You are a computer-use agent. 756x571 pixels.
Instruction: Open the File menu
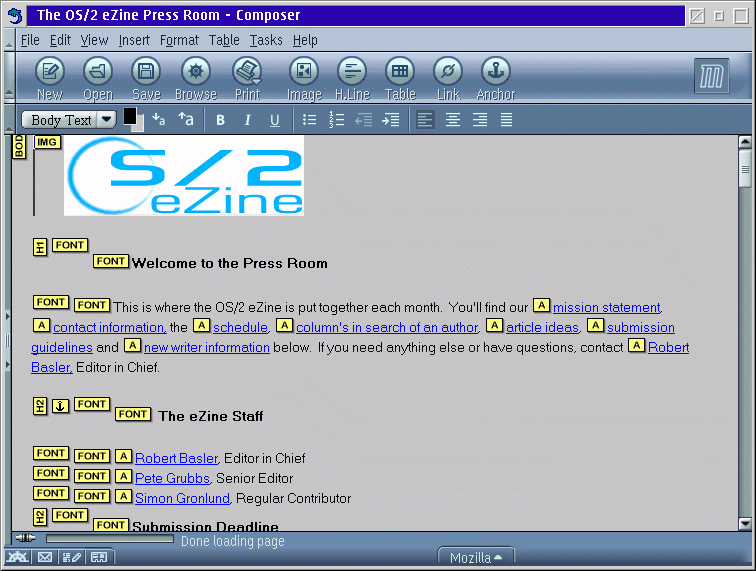pos(30,40)
